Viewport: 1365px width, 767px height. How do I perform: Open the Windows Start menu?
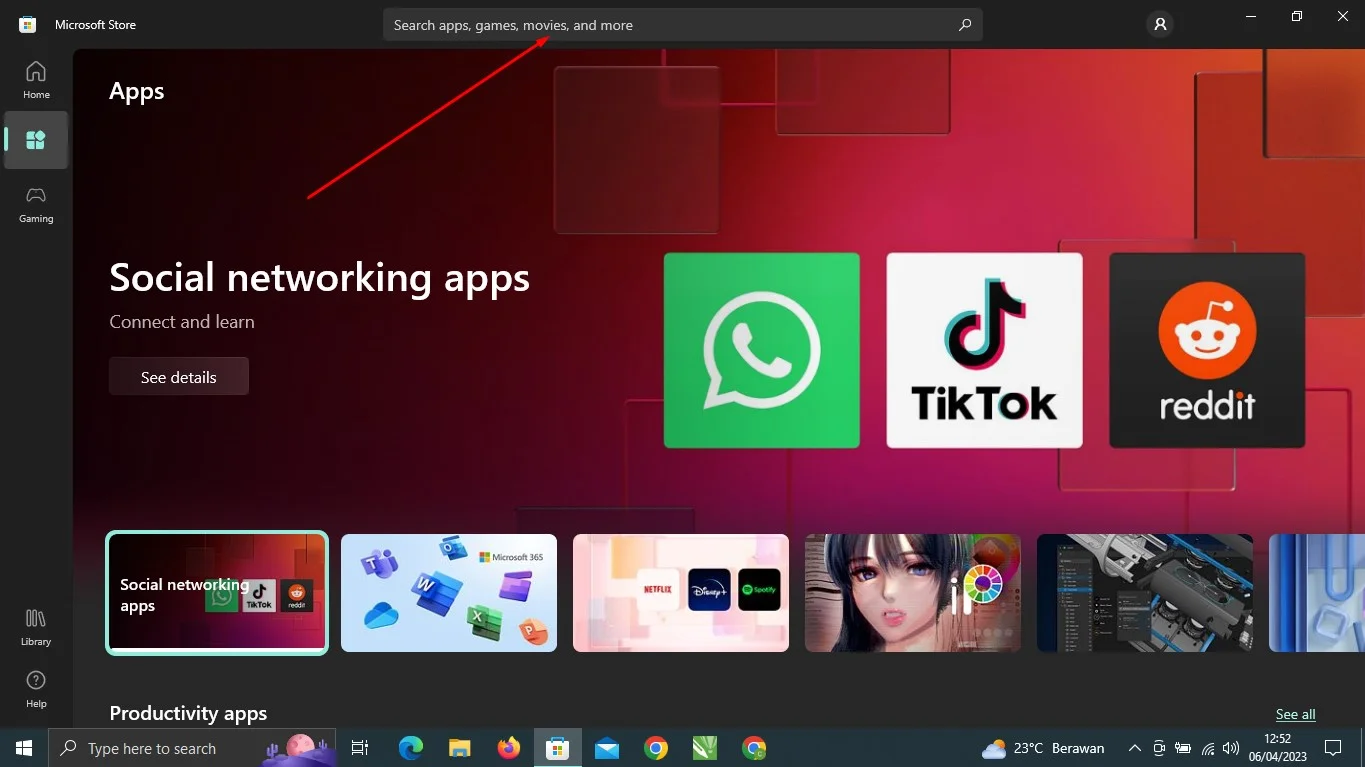click(24, 748)
